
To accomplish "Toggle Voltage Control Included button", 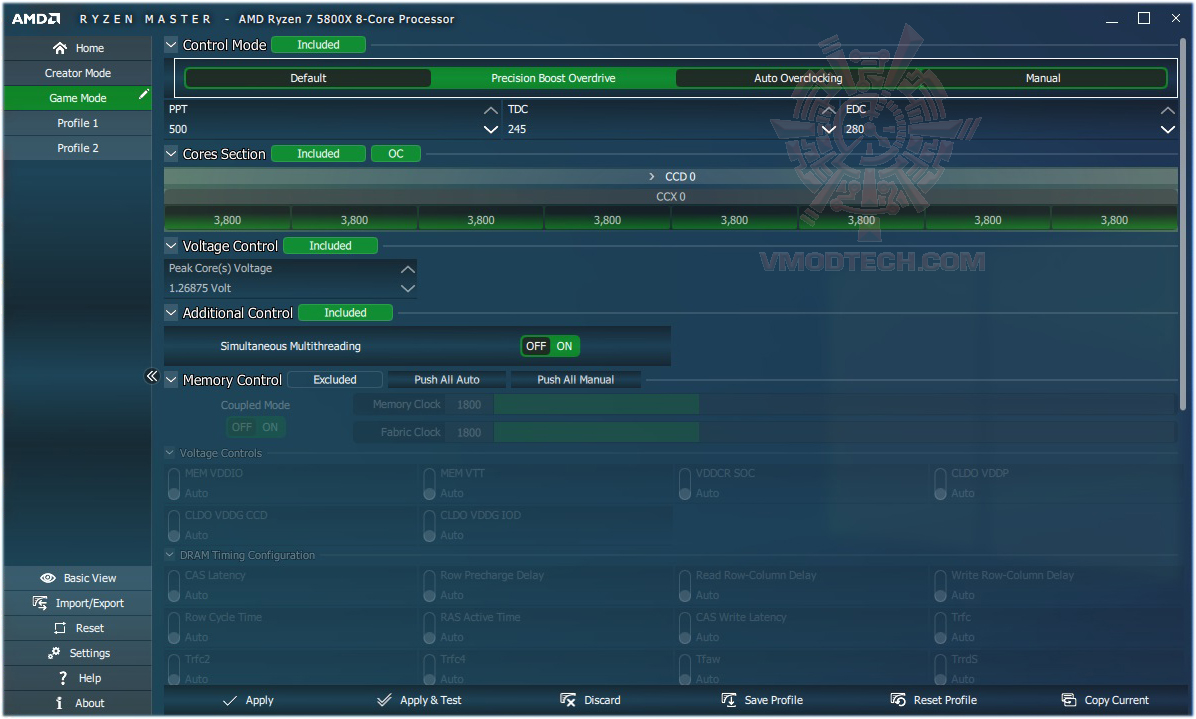I will (x=330, y=246).
